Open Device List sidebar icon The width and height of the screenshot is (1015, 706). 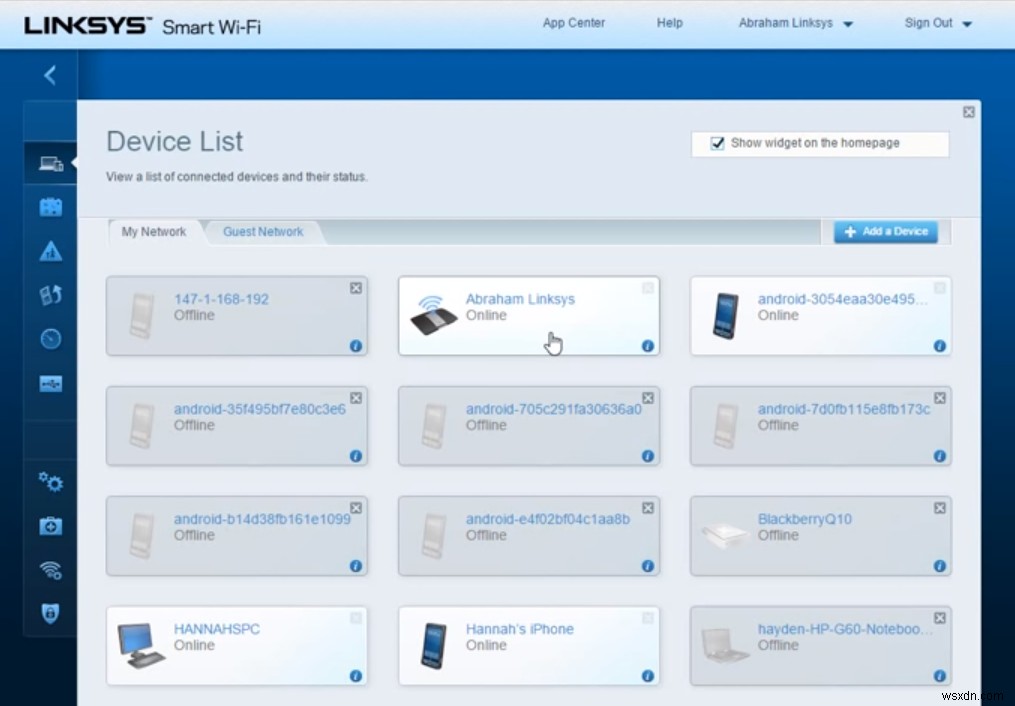point(50,164)
